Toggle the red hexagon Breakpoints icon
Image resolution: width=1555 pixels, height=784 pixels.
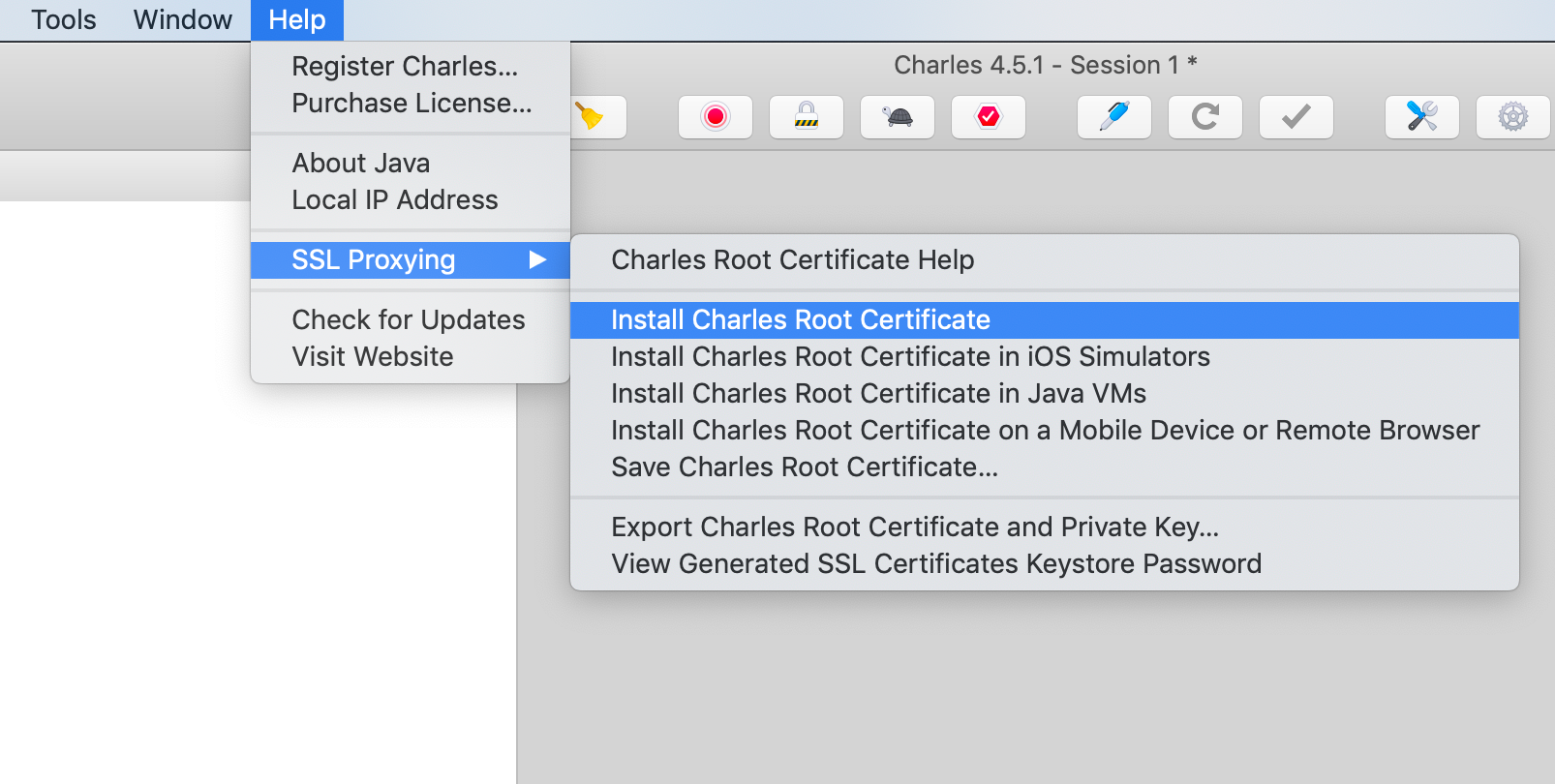[x=989, y=117]
